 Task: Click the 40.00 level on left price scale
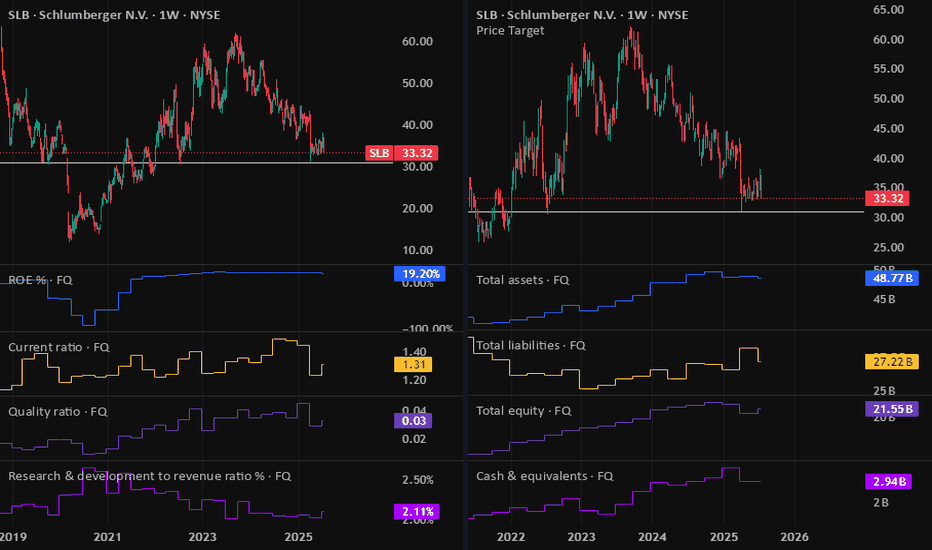point(417,124)
